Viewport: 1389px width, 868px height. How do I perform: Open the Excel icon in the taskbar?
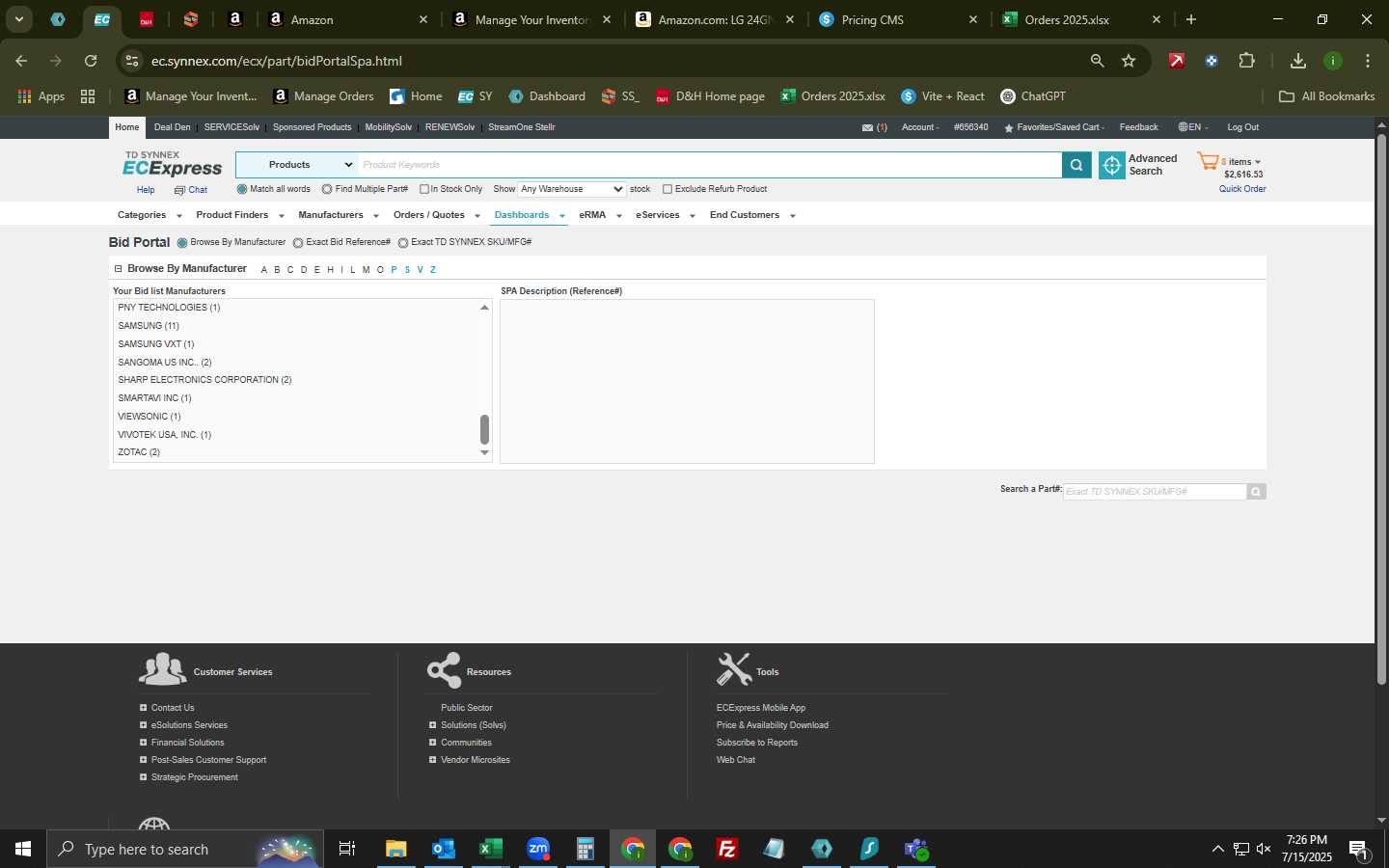tap(490, 849)
